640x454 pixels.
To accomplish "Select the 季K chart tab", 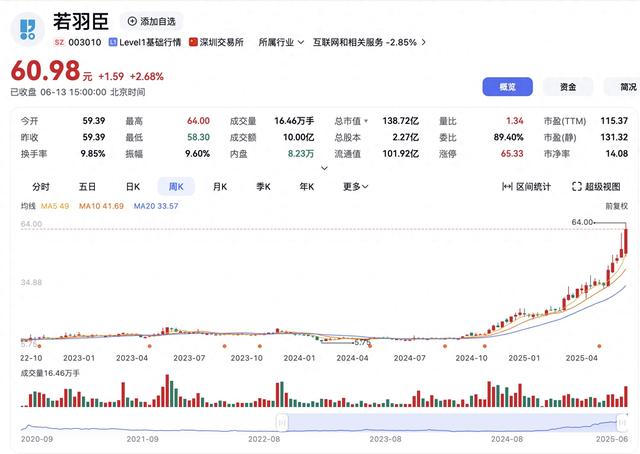I will [x=263, y=187].
